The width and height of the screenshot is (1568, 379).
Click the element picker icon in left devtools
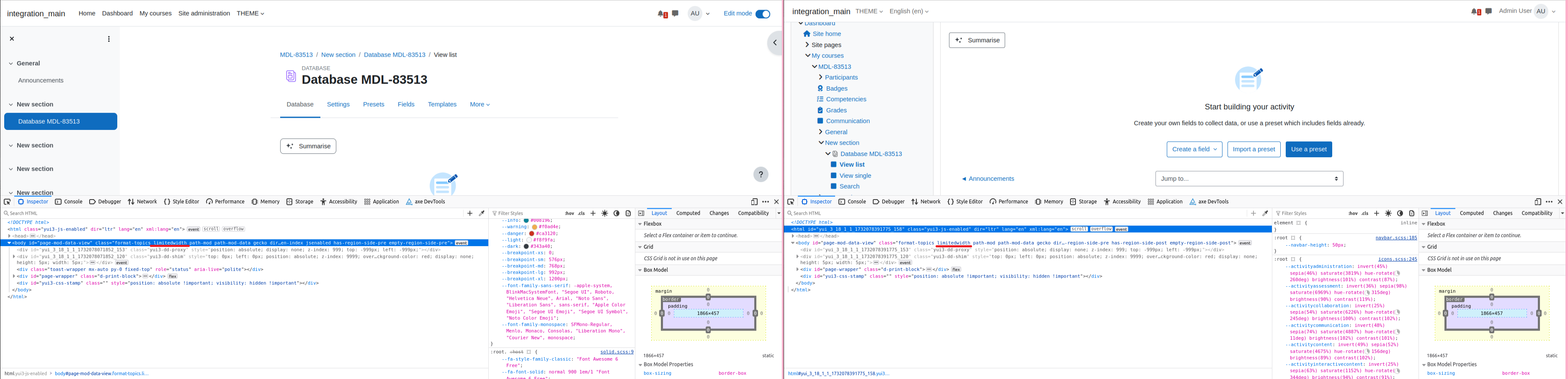[7, 202]
